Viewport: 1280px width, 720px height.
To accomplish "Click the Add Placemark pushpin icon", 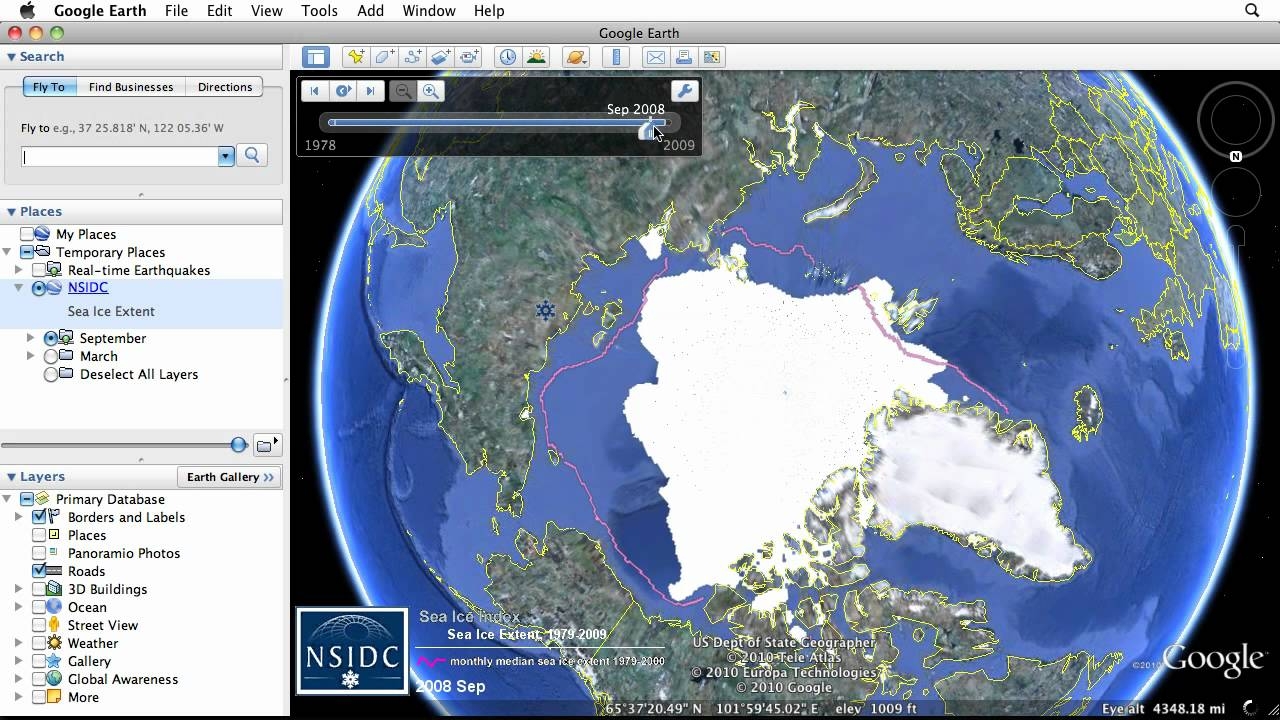I will tap(355, 57).
